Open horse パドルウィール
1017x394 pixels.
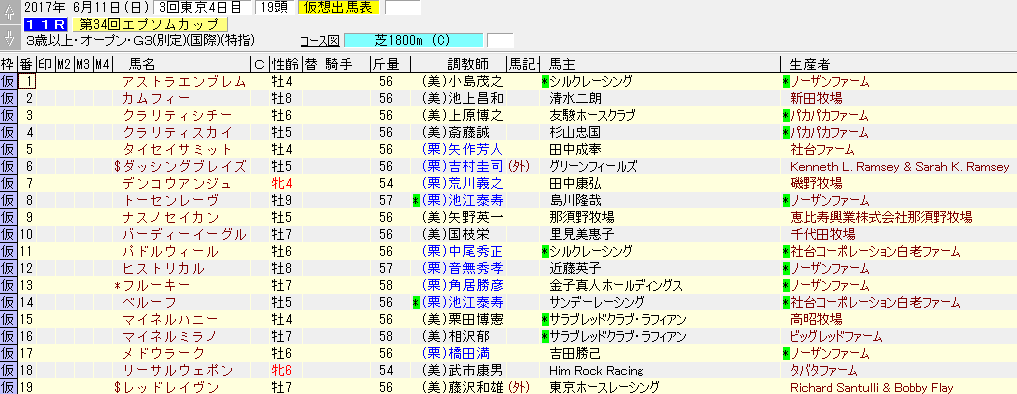tap(170, 251)
